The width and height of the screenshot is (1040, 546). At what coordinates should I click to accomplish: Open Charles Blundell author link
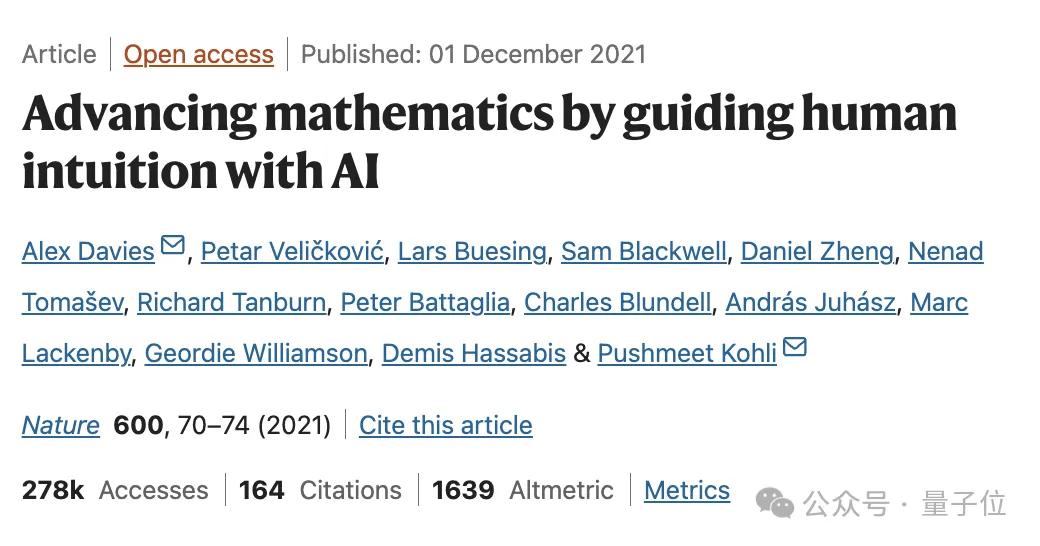618,303
